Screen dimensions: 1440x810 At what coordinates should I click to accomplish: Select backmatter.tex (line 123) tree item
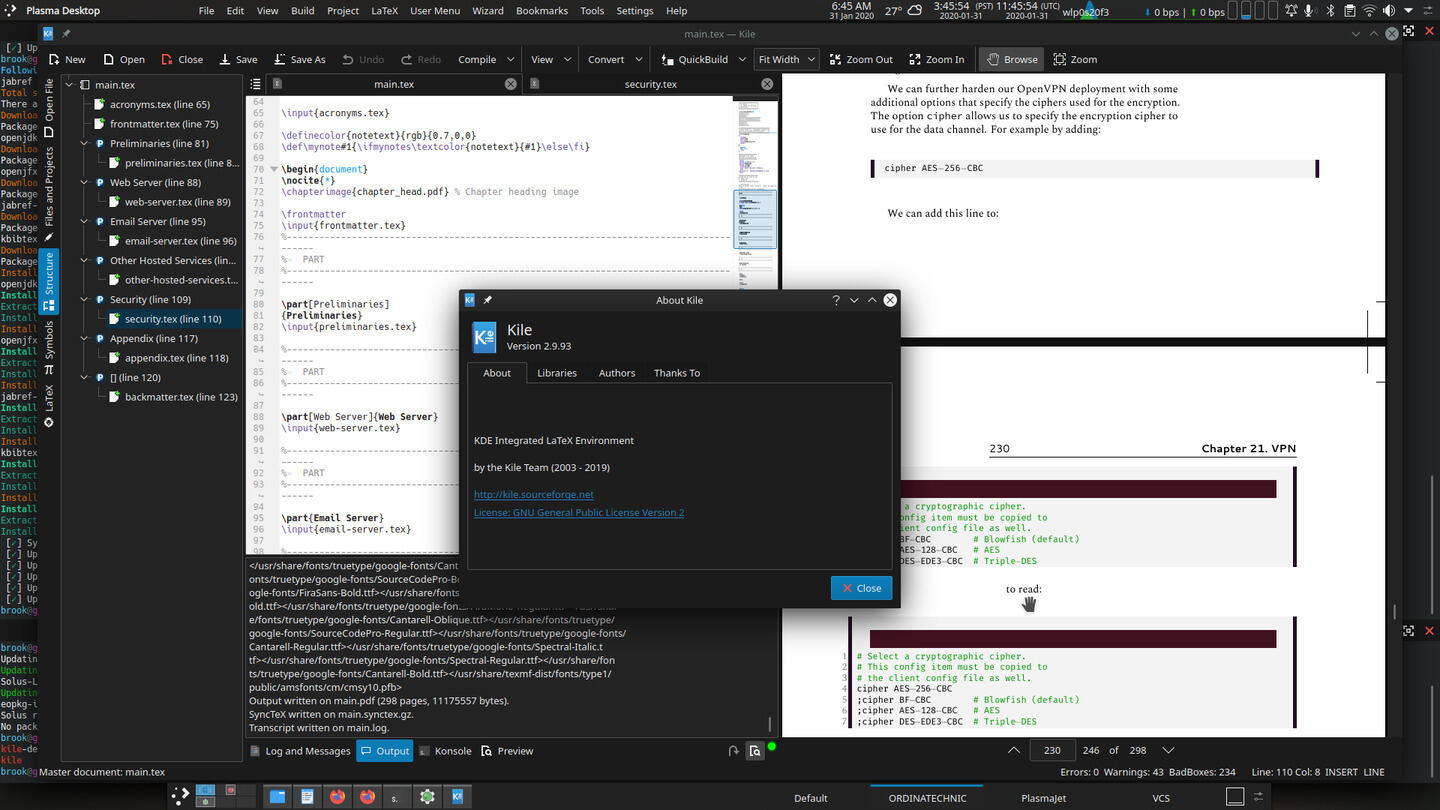(181, 397)
